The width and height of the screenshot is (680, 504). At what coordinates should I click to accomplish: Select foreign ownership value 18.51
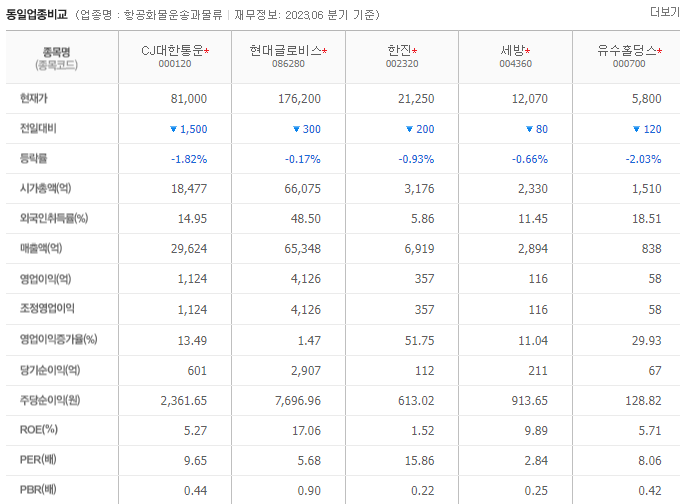(646, 219)
